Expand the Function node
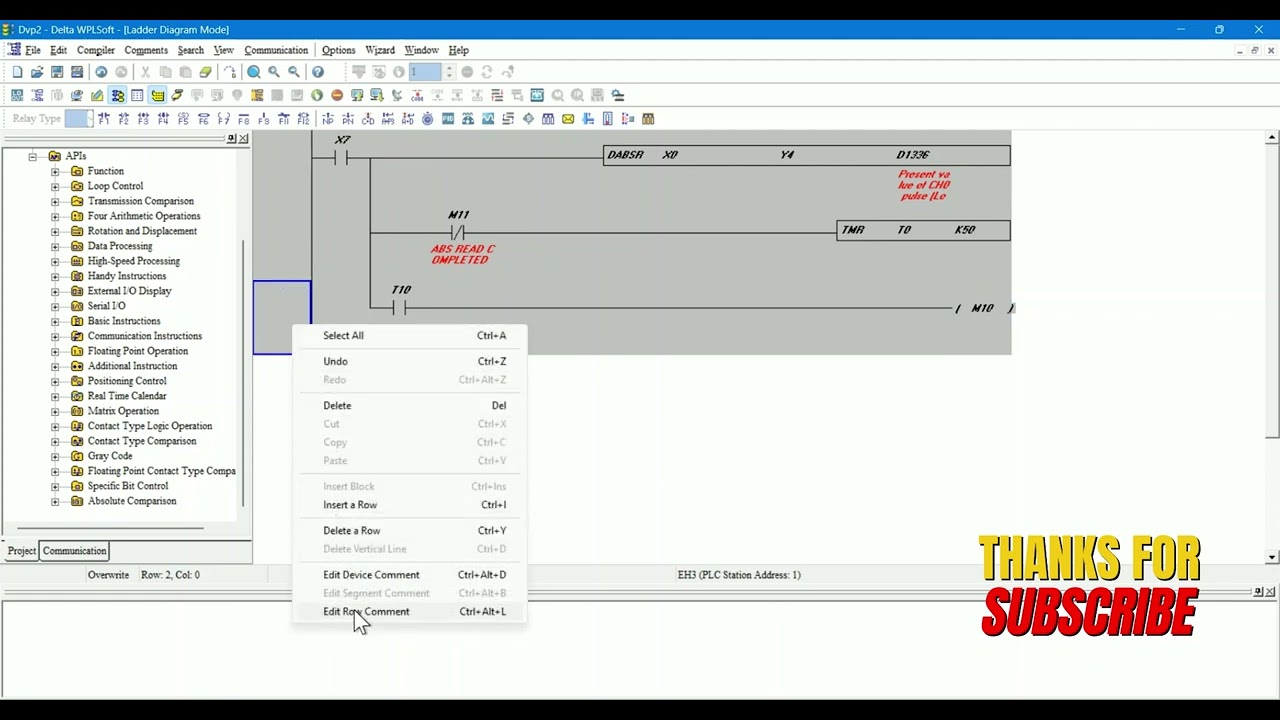 point(55,171)
